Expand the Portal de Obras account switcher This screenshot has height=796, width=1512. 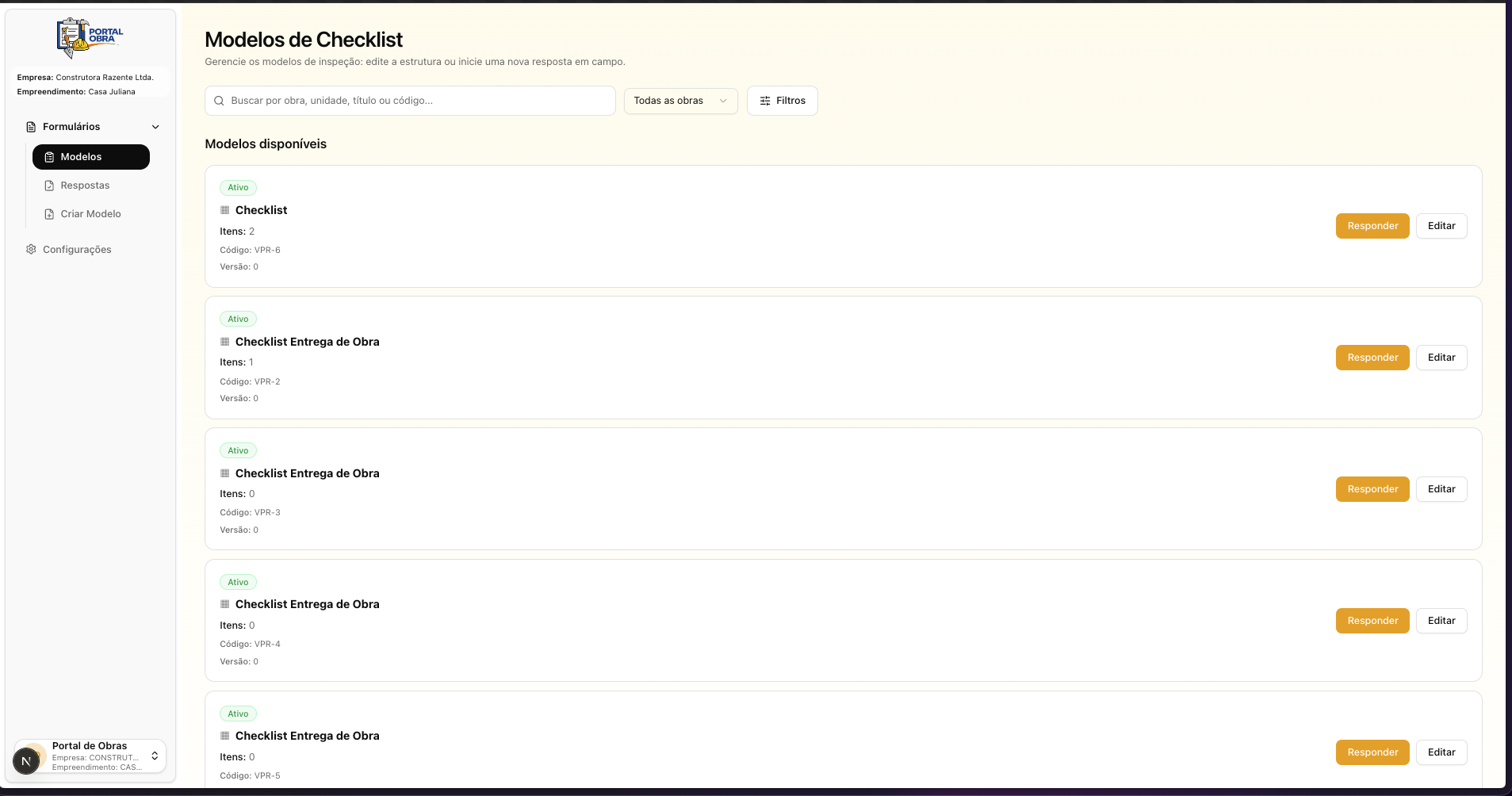point(155,756)
